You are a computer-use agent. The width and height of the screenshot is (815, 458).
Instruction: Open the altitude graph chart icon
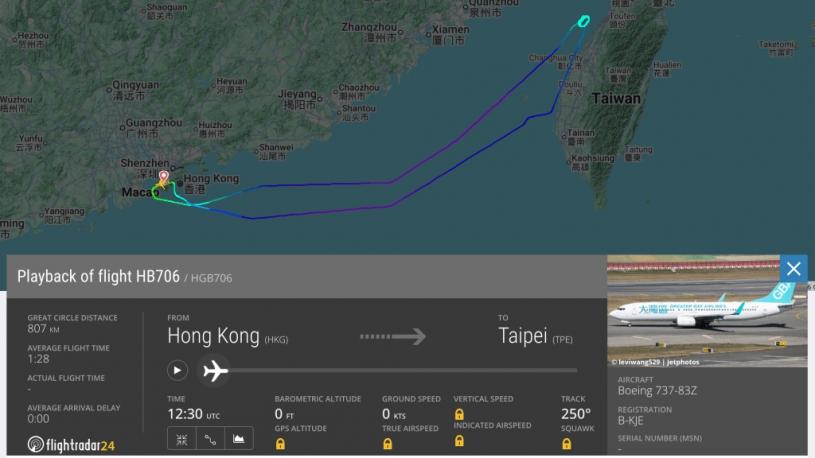coord(239,440)
